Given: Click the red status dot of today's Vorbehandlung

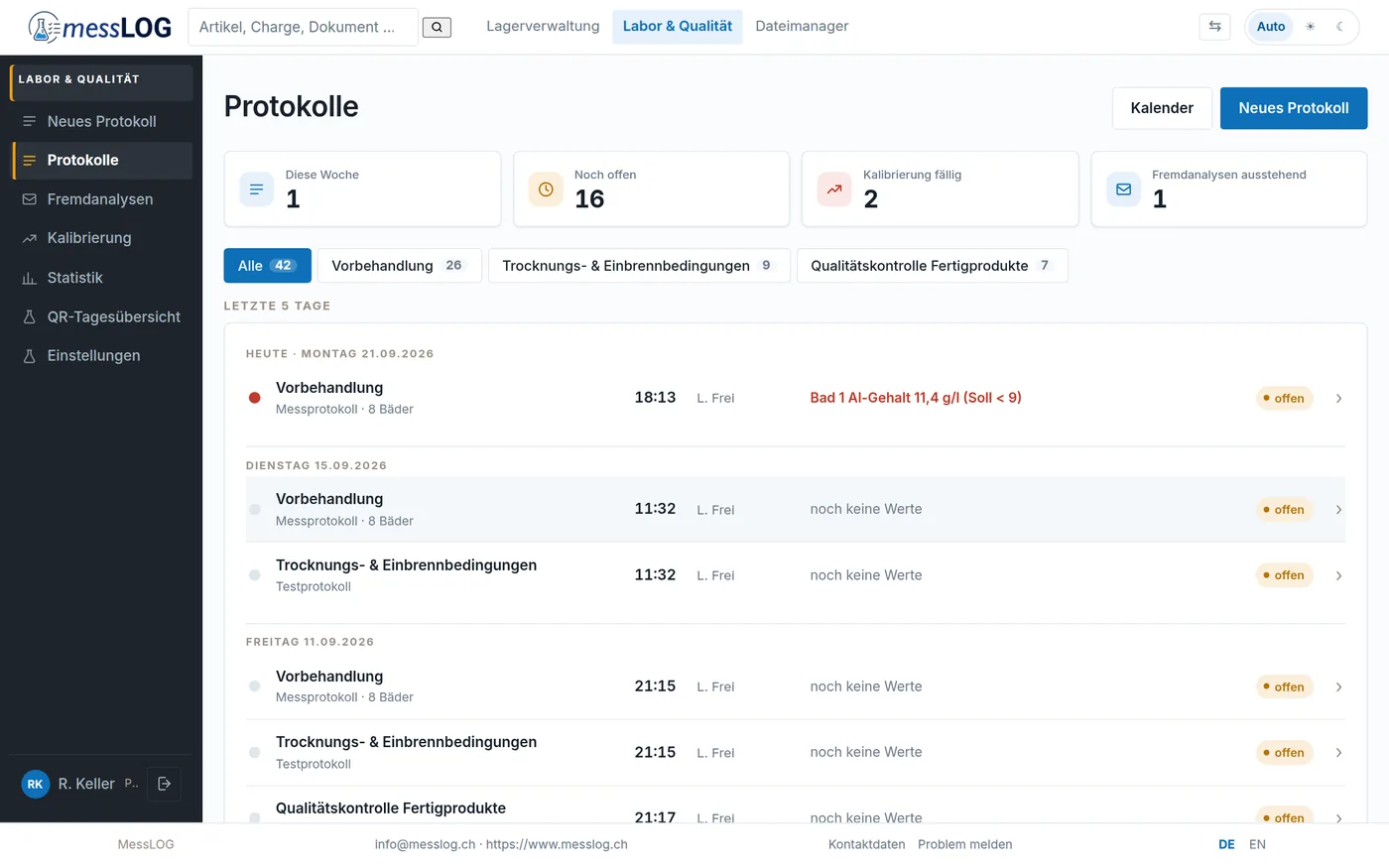Looking at the screenshot, I should pyautogui.click(x=255, y=398).
